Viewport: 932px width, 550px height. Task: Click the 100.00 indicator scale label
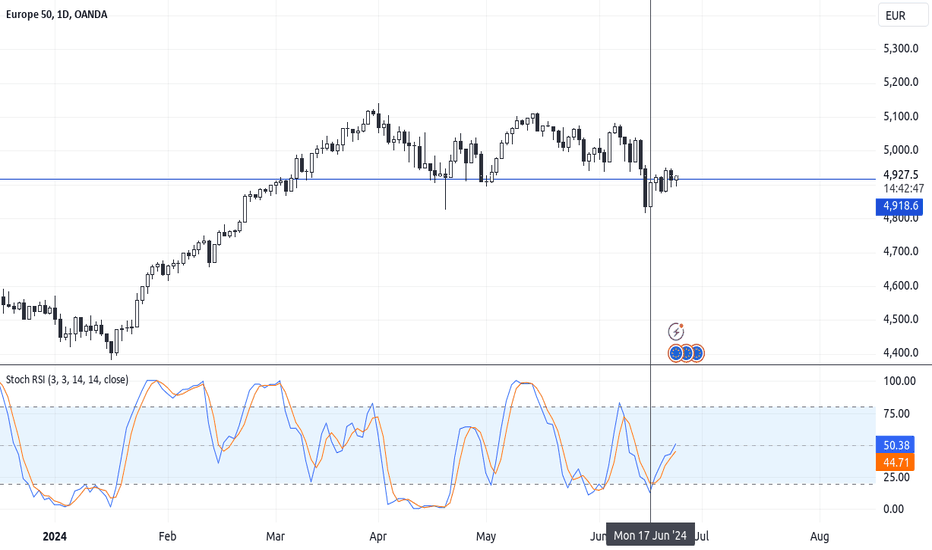[x=899, y=381]
